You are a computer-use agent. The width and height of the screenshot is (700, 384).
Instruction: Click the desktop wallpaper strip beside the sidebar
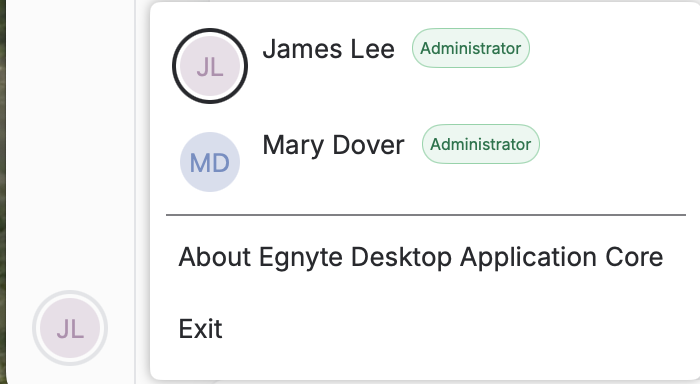3,192
